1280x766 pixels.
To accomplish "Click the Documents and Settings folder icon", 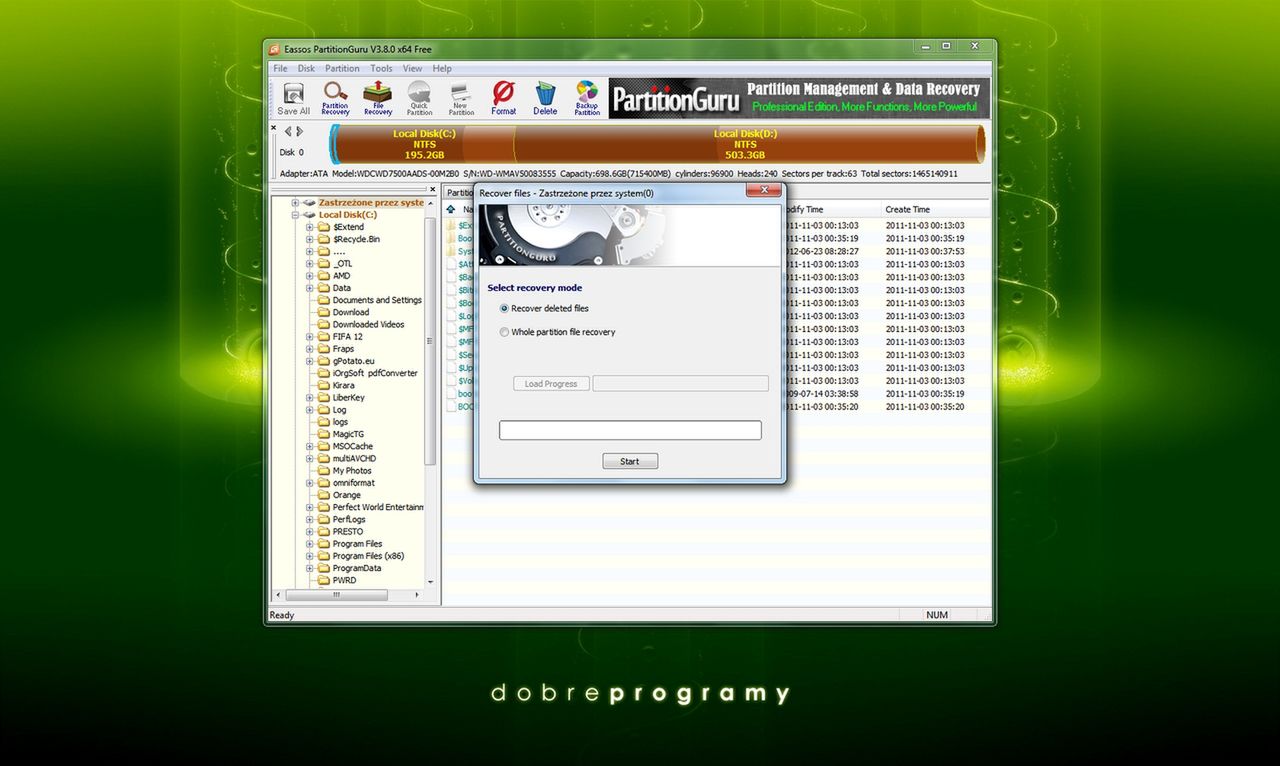I will tap(324, 300).
